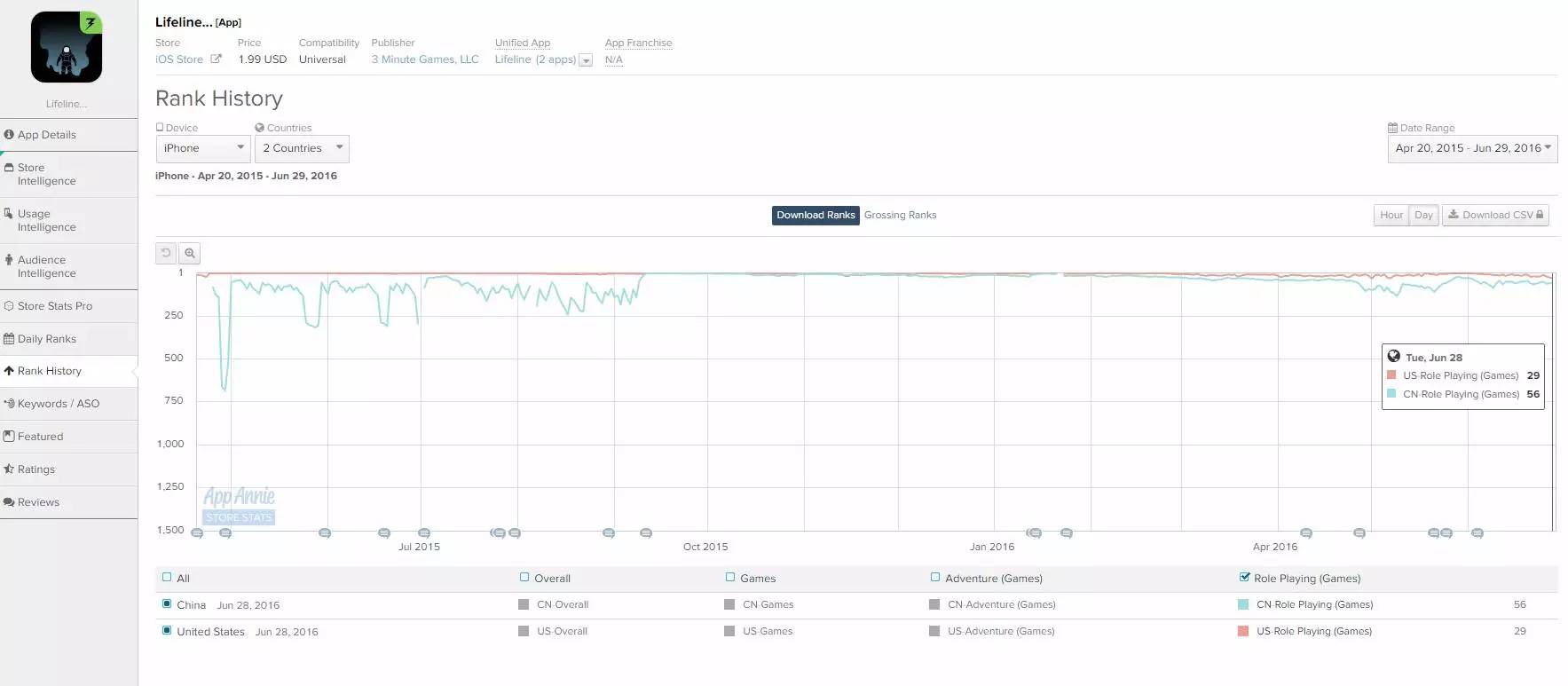
Task: Open Audience Intelligence in the sidebar
Action: [x=68, y=266]
